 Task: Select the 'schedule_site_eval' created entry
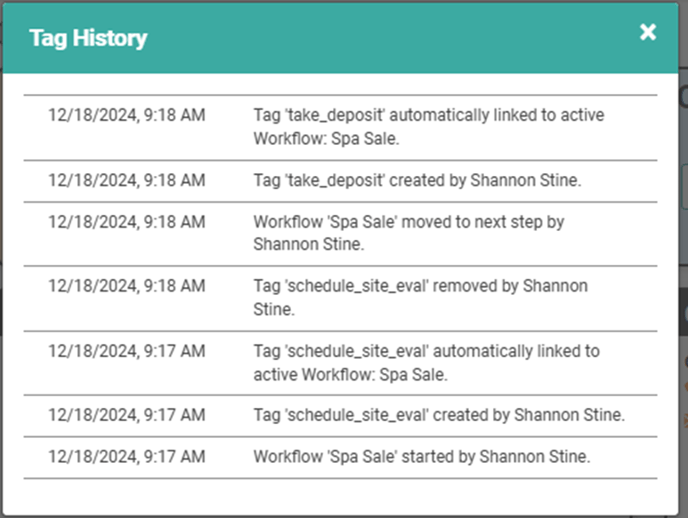340,416
